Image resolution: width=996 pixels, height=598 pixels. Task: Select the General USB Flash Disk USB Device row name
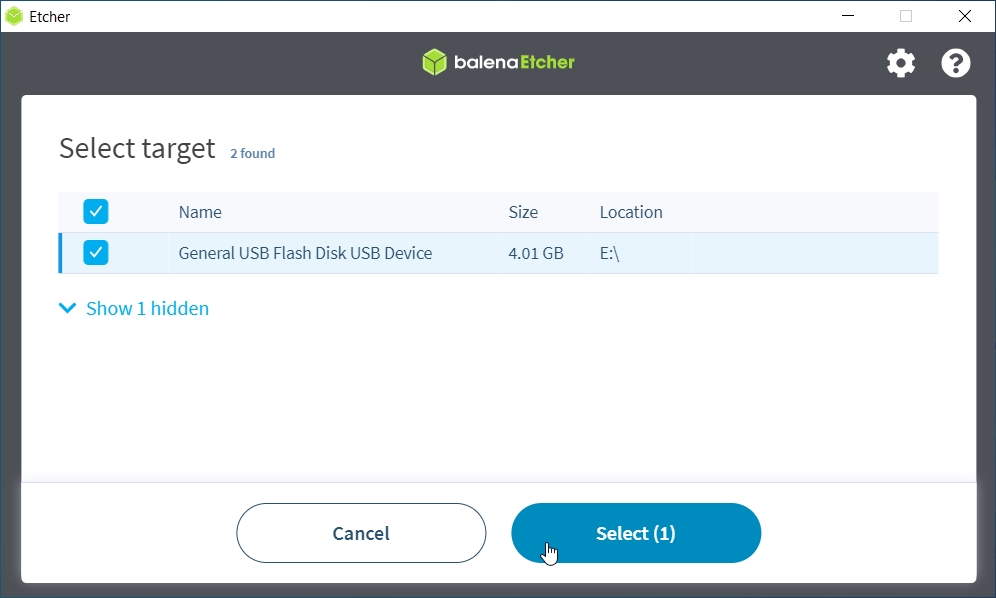pyautogui.click(x=305, y=253)
